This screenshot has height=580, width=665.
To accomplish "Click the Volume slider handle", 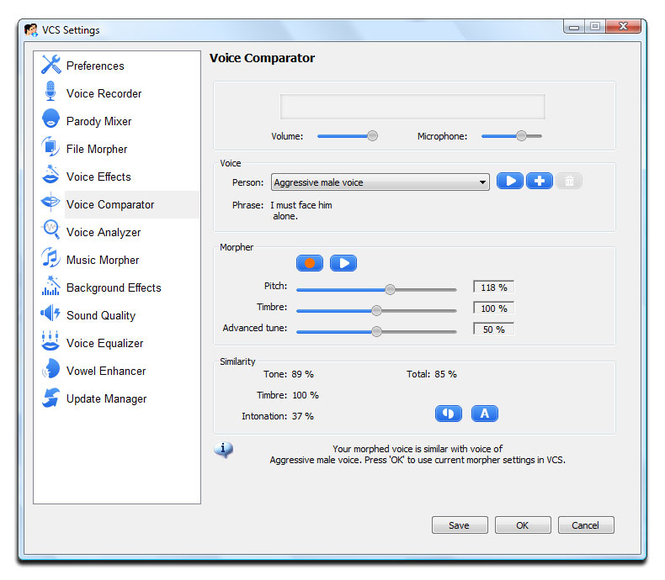I will [372, 136].
